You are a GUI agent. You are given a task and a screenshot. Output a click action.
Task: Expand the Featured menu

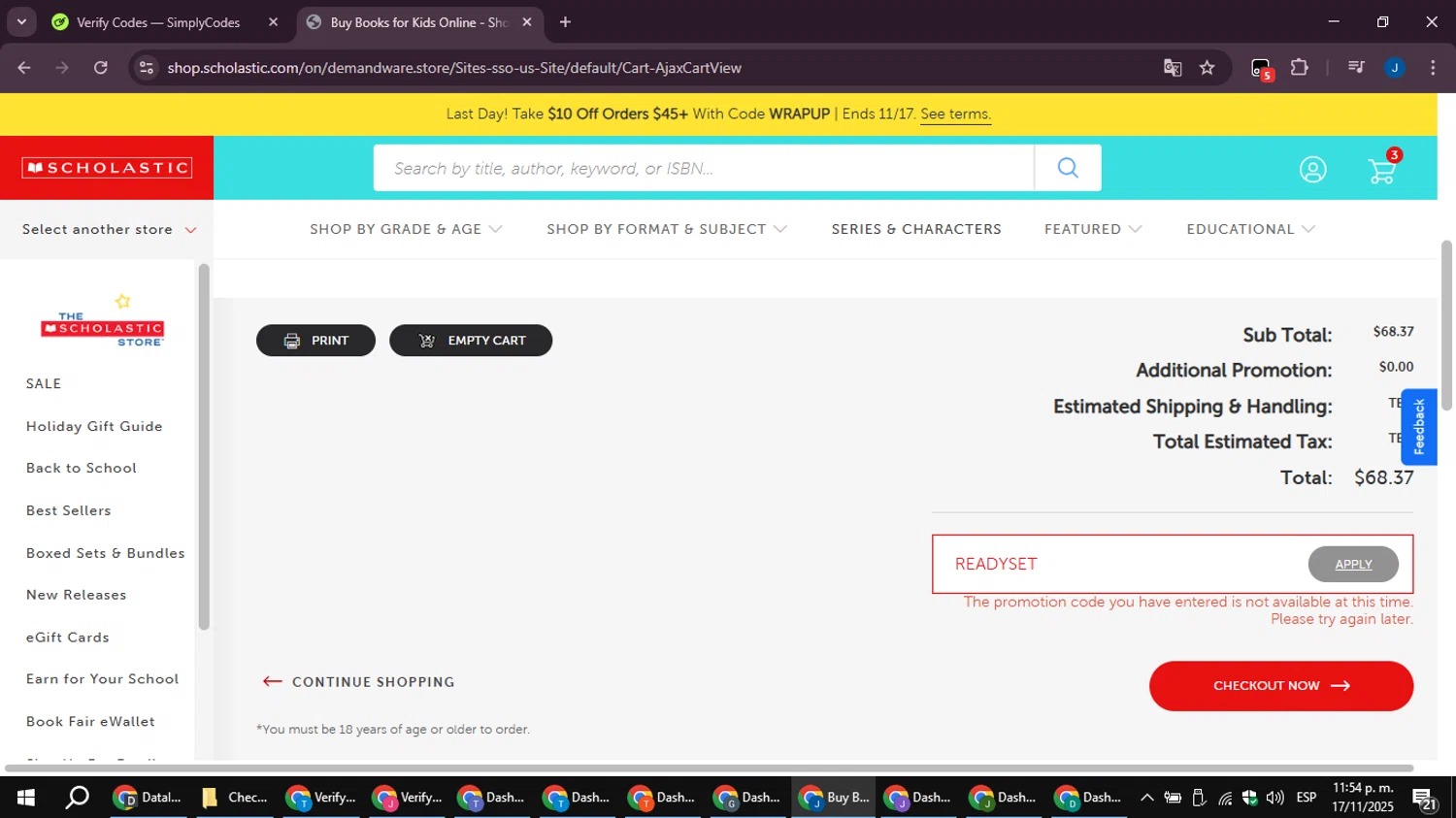(x=1093, y=229)
